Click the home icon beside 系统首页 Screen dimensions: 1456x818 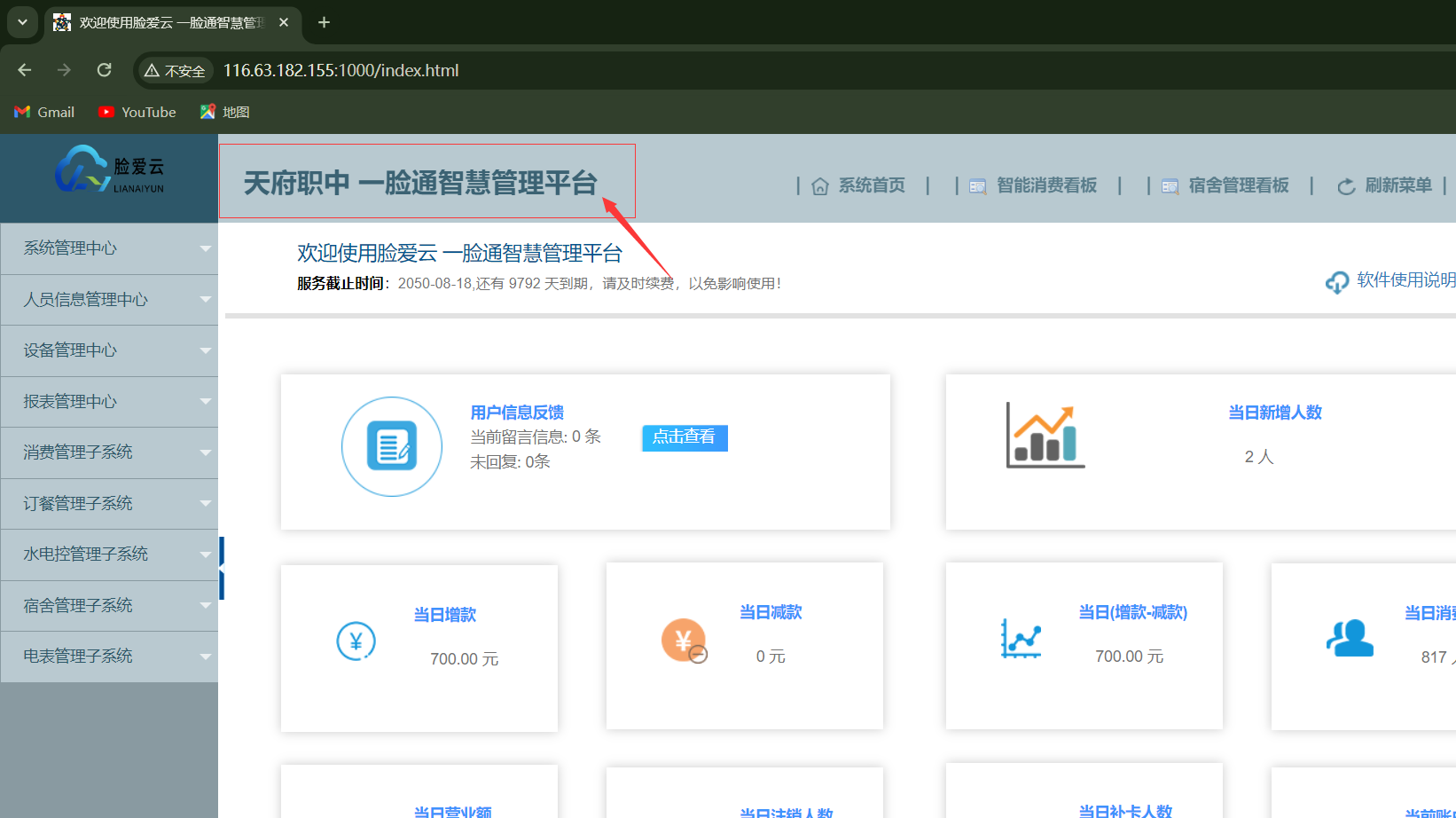pyautogui.click(x=820, y=186)
